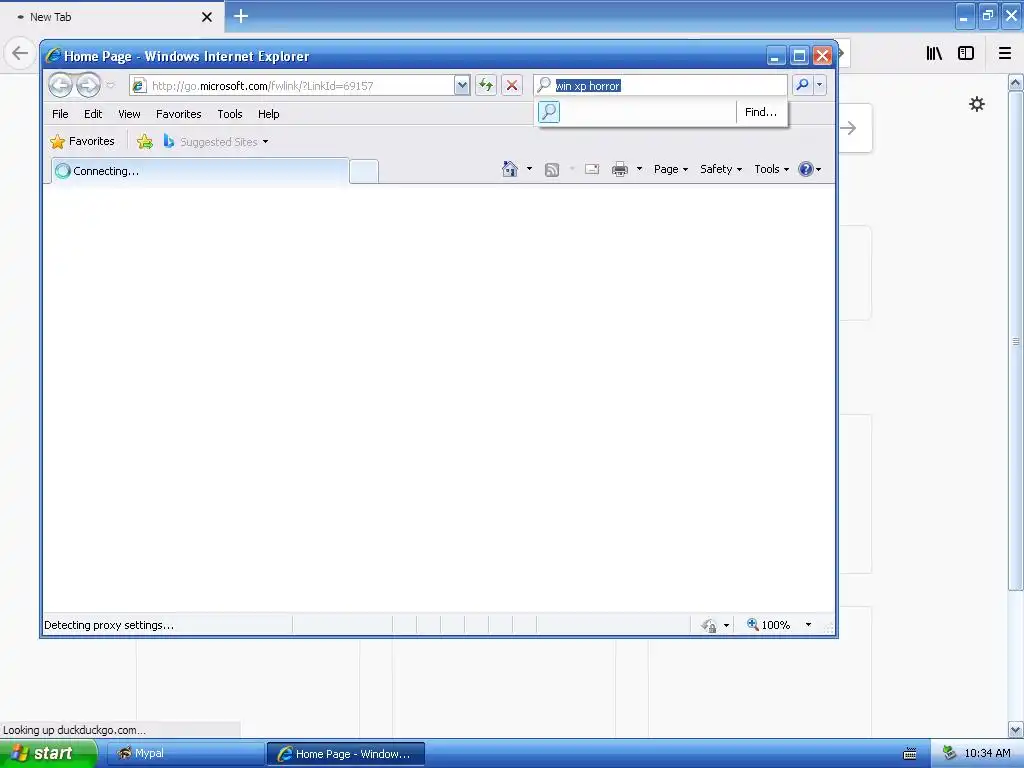Click the zoom level magnifier icon
The image size is (1024, 768).
pyautogui.click(x=752, y=624)
